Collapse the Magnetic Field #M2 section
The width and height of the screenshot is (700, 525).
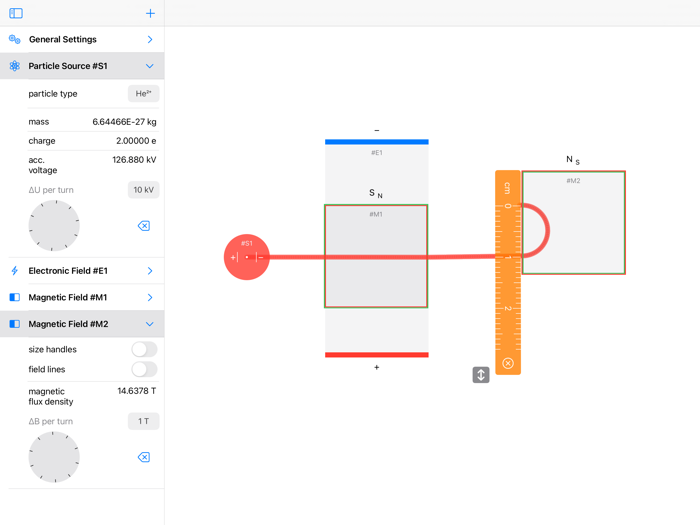(150, 324)
